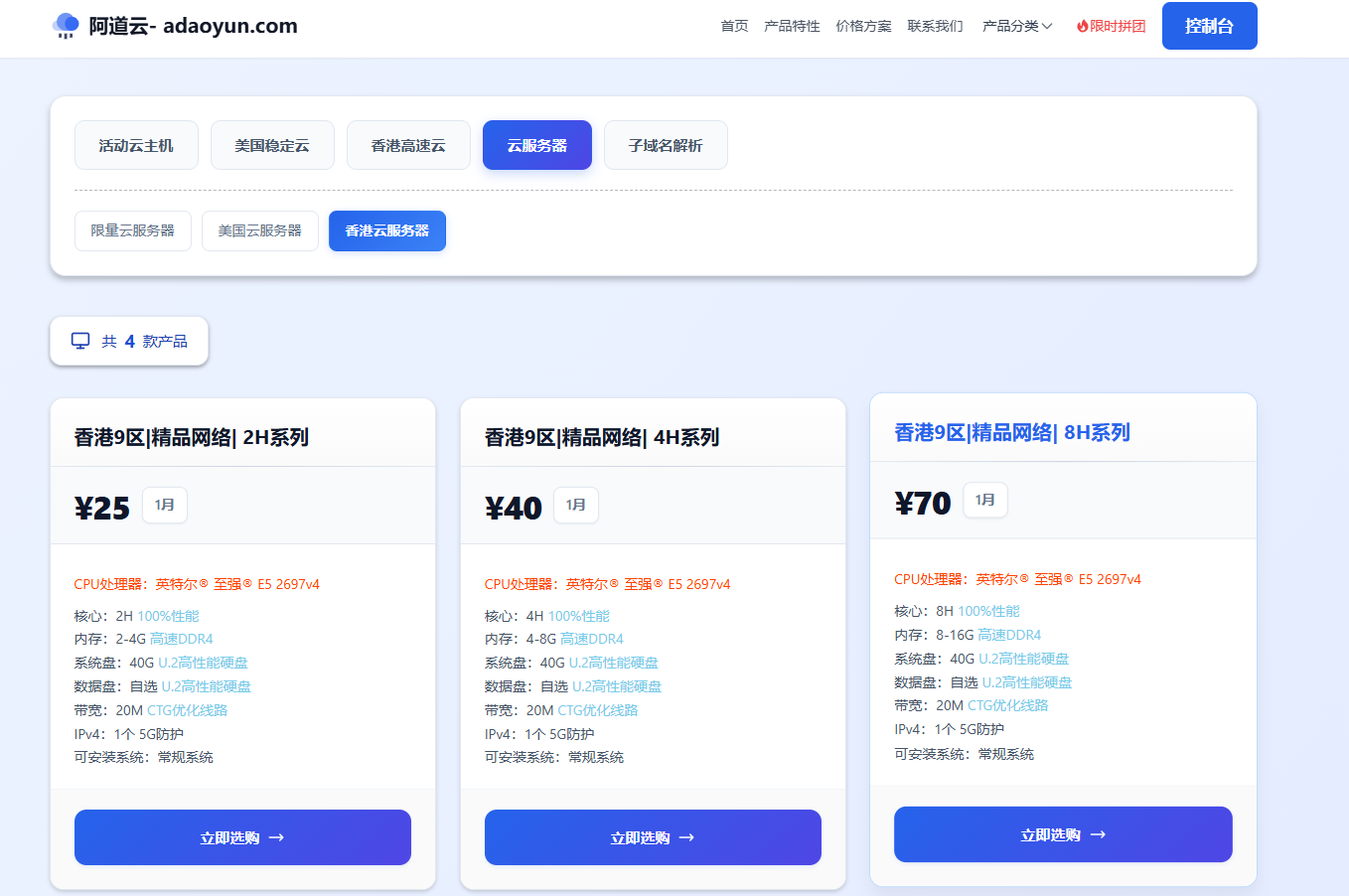Select the 香港高速云 category tab
Image resolution: width=1349 pixels, height=896 pixels.
click(408, 145)
